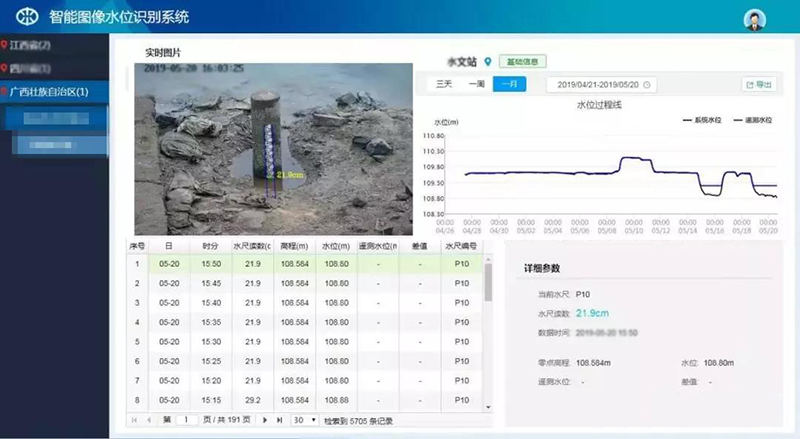The image size is (800, 439).
Task: Select the 一周 time range tab
Action: pos(476,84)
